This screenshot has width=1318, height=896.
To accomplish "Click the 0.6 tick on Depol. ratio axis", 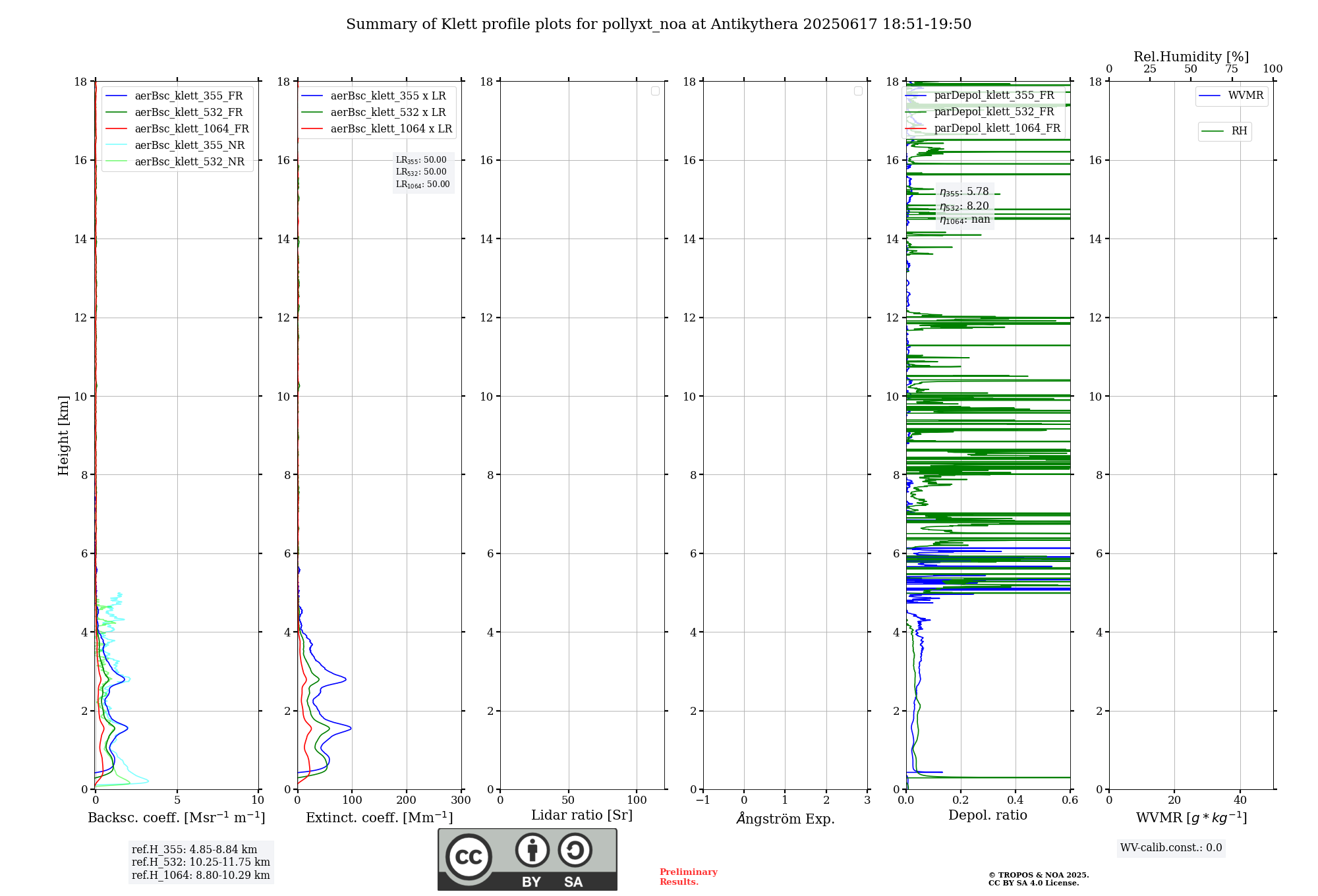I will (1070, 800).
